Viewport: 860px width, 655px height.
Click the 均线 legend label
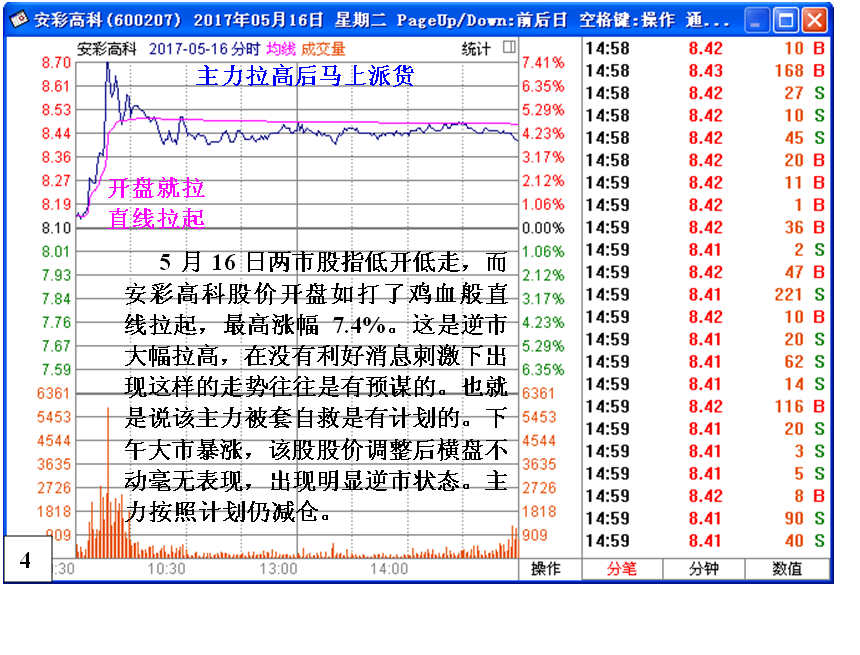[x=281, y=49]
